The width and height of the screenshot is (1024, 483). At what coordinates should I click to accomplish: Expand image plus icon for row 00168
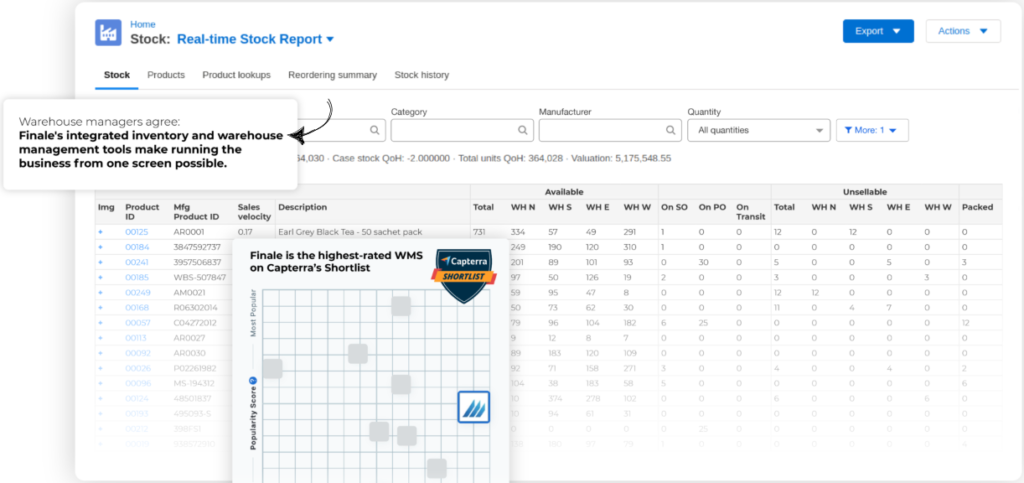101,307
